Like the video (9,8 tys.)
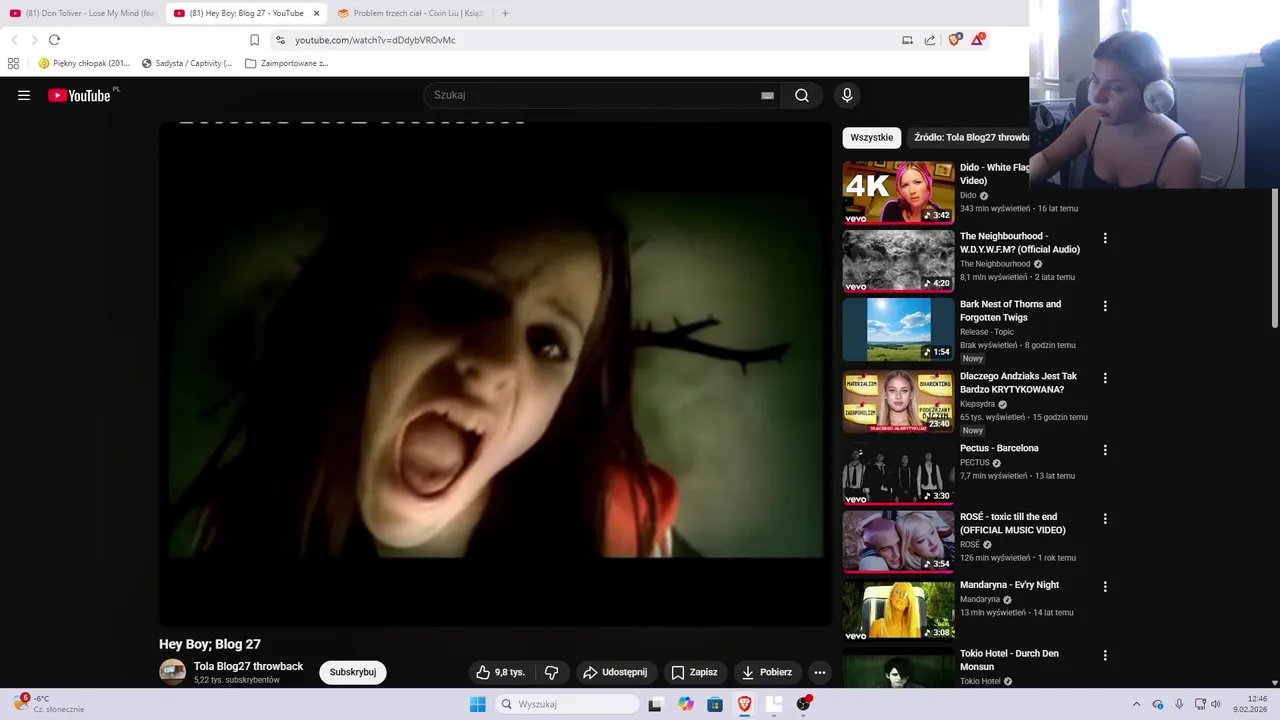The image size is (1280, 720). click(x=501, y=672)
